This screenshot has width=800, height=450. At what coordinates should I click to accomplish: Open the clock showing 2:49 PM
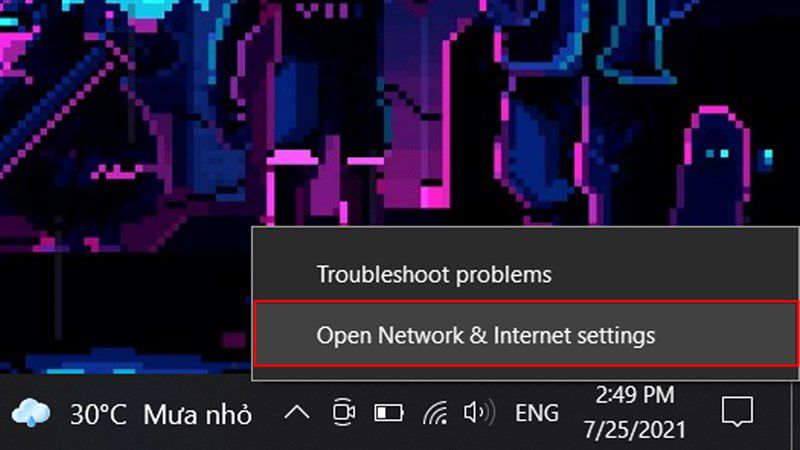[x=635, y=395]
